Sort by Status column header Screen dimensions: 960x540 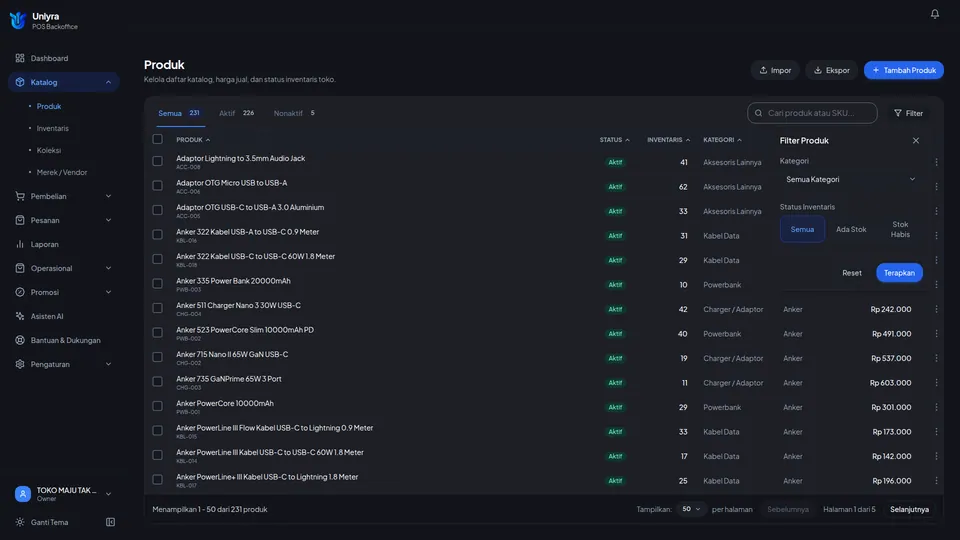click(614, 140)
